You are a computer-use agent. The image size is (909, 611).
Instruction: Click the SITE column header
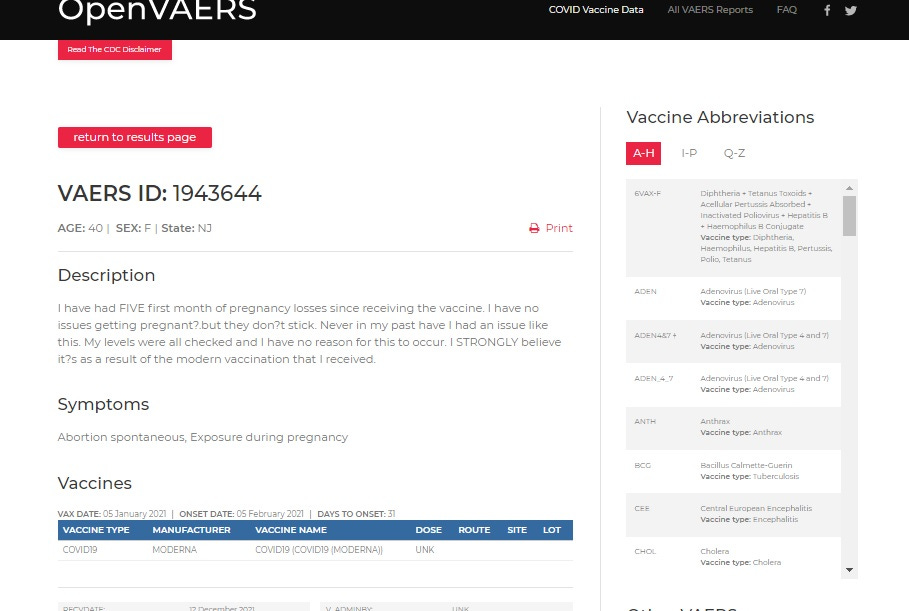pos(517,530)
